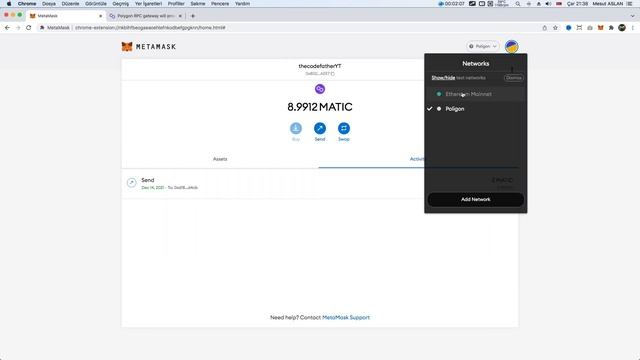
Task: Click the Swap icon button
Action: point(344,128)
